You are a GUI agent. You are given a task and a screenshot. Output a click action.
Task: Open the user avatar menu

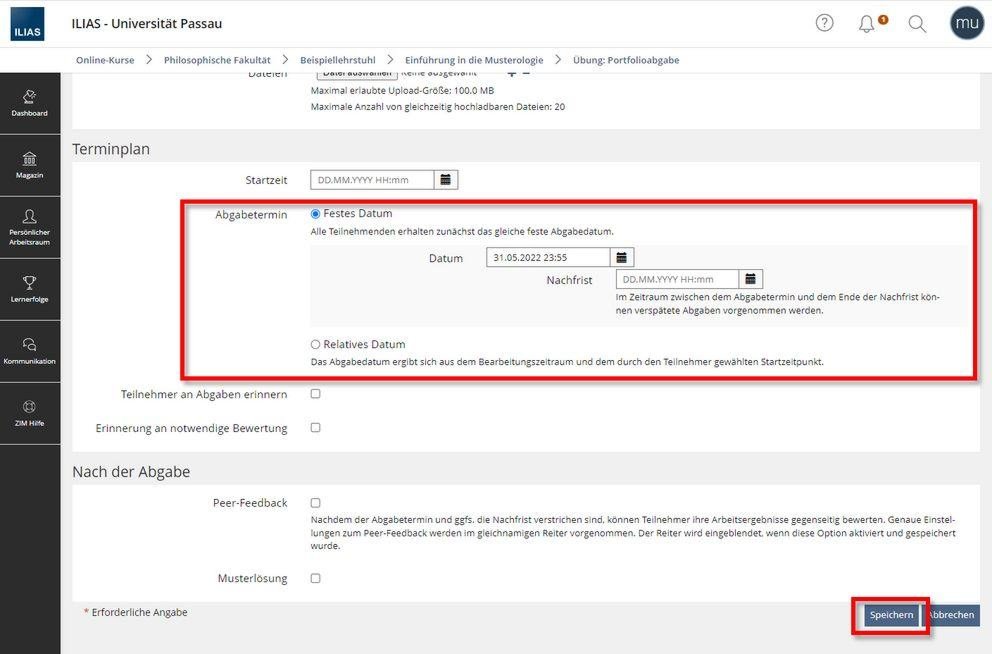(967, 23)
